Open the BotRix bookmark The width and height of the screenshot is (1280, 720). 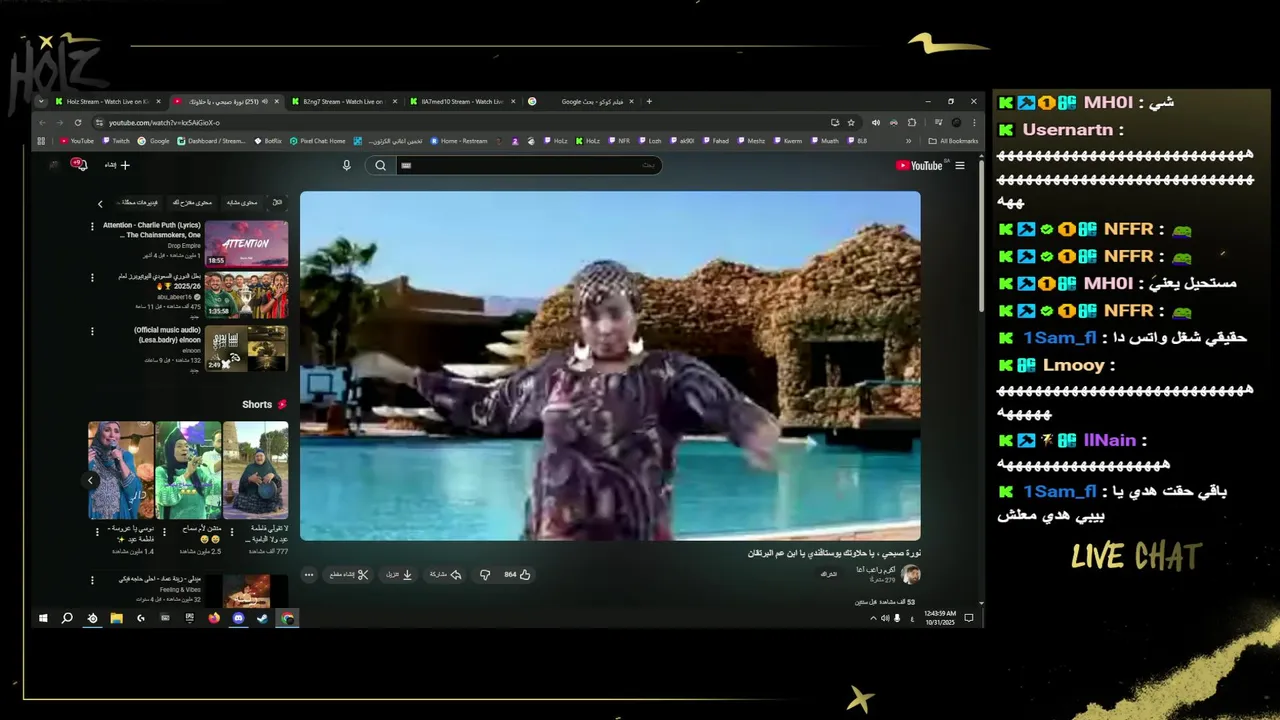click(x=268, y=141)
